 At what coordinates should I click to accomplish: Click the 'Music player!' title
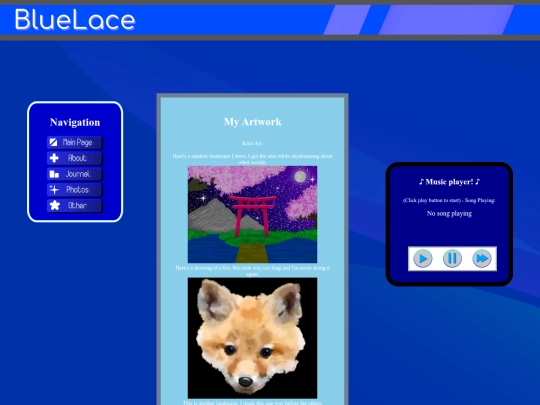(449, 182)
